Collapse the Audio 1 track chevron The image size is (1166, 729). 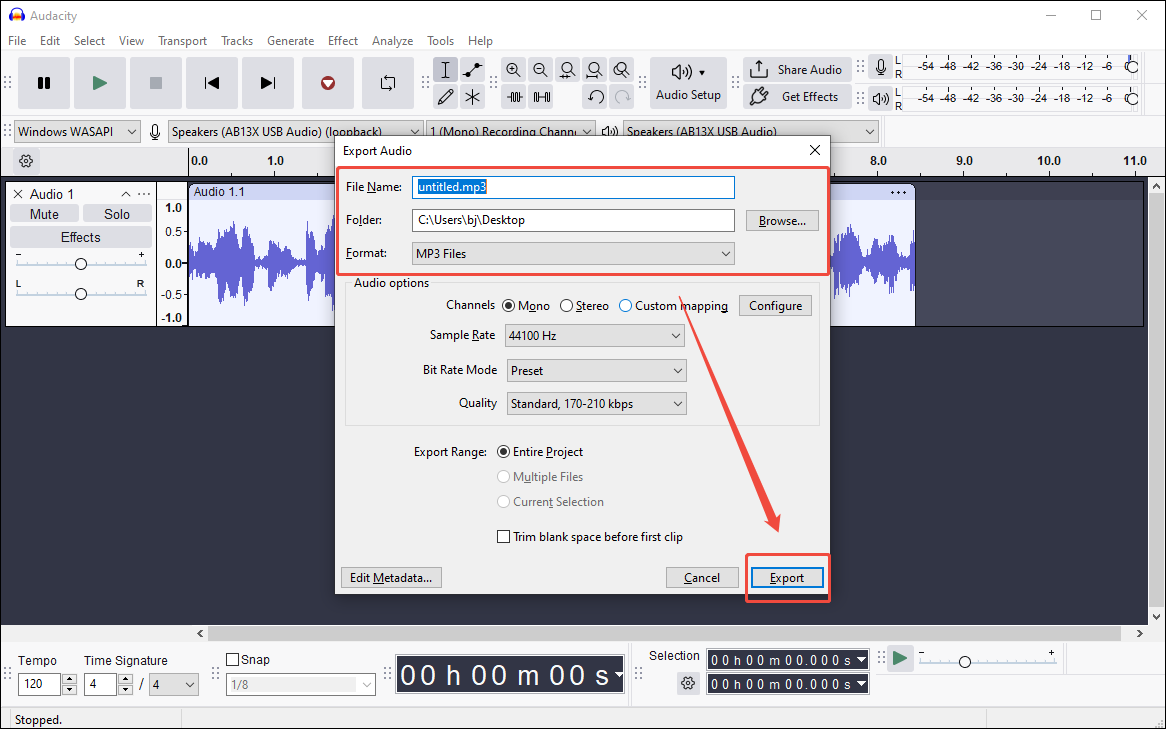pos(126,194)
